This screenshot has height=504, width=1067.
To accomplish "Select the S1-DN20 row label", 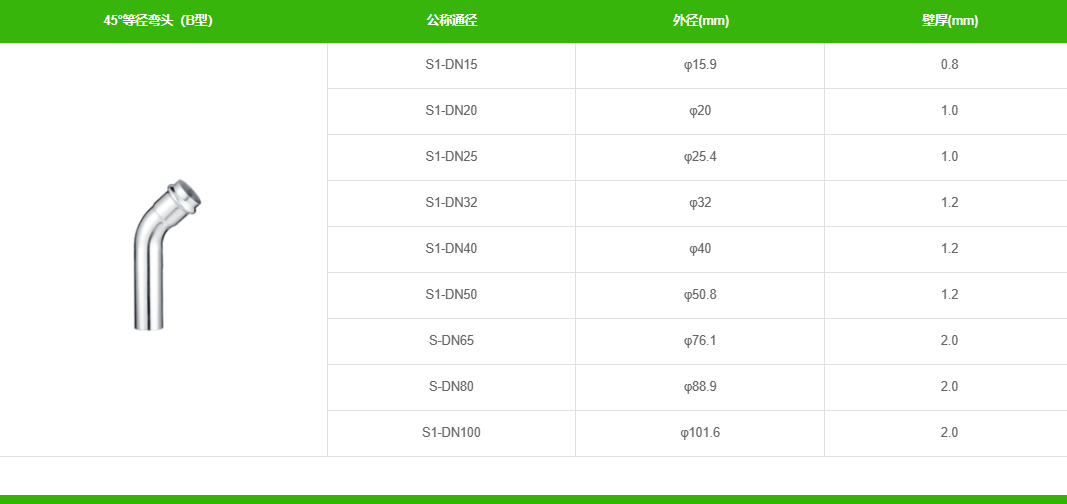I will point(451,110).
